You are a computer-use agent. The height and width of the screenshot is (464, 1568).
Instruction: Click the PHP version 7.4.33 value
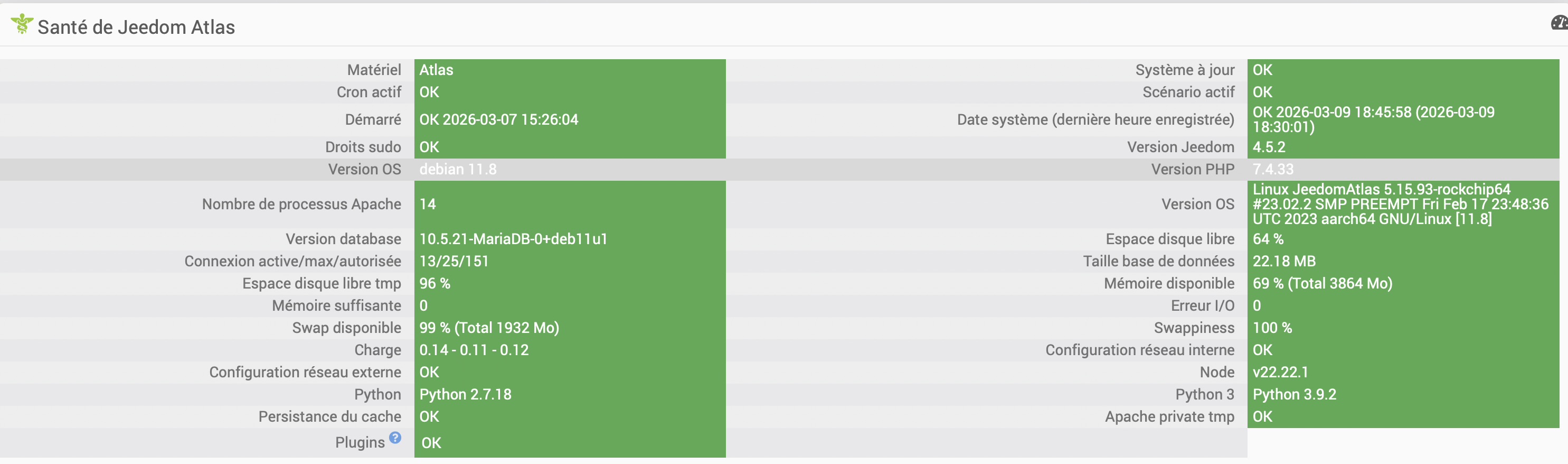[1273, 169]
